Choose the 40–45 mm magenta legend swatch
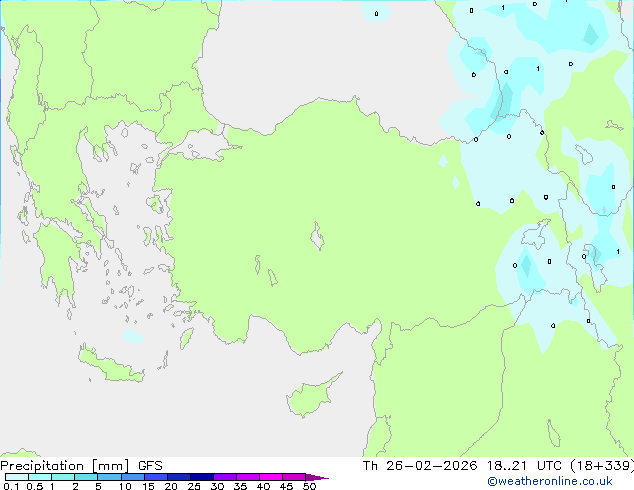Viewport: 634px width, 490px height. pos(271,477)
